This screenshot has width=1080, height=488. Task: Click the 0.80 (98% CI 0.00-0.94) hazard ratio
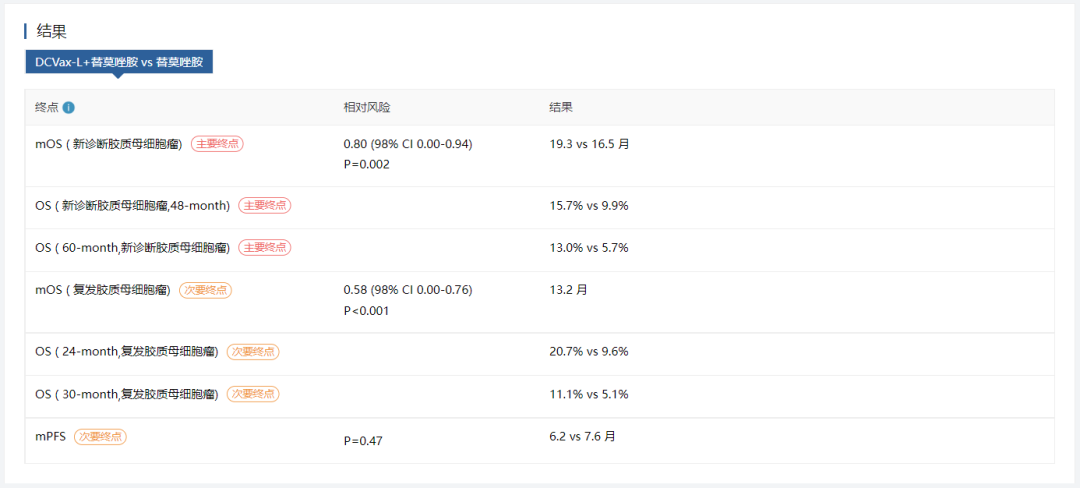click(x=408, y=145)
